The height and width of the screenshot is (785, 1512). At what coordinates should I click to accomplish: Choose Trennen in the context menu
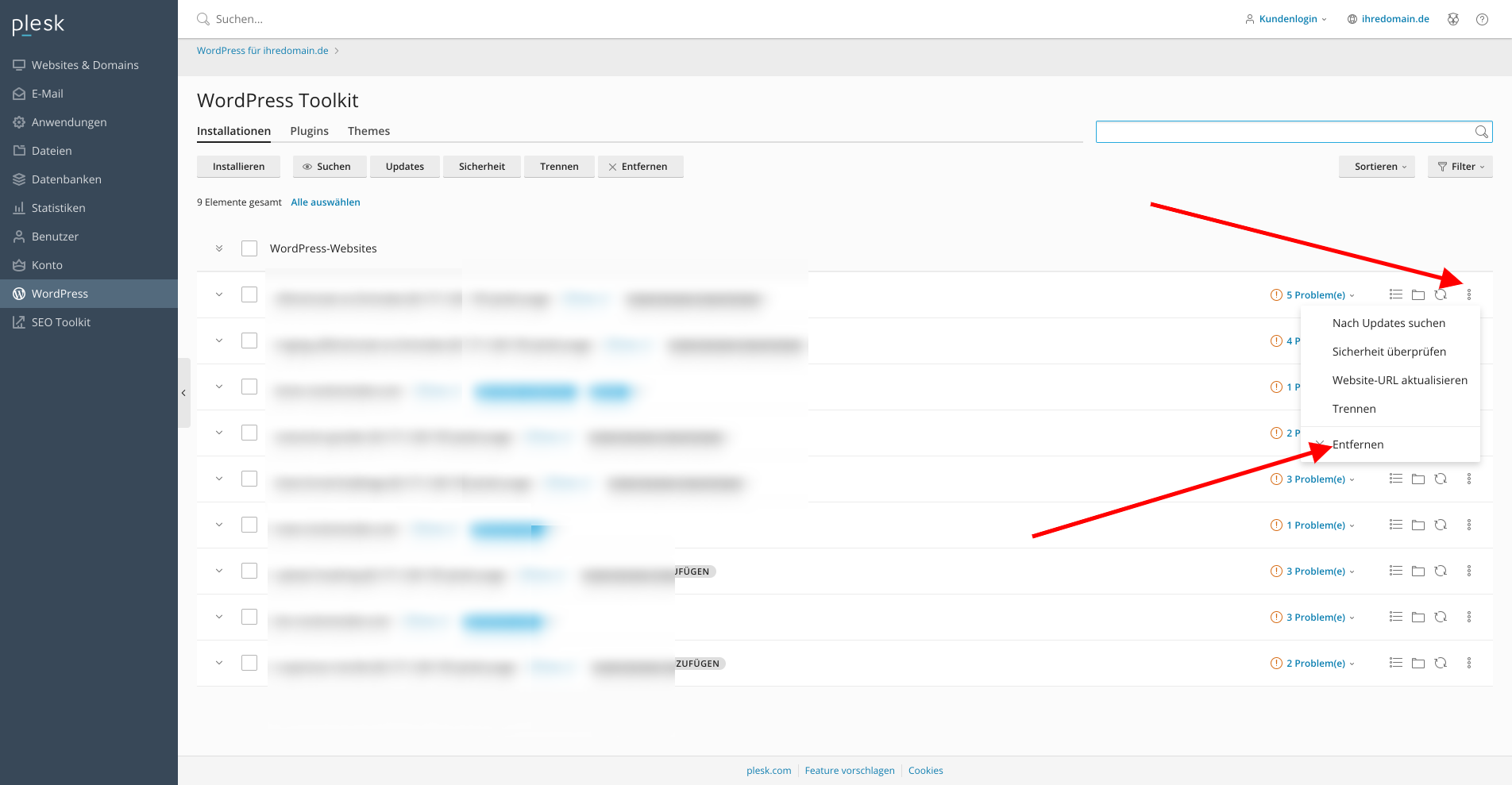click(x=1390, y=409)
